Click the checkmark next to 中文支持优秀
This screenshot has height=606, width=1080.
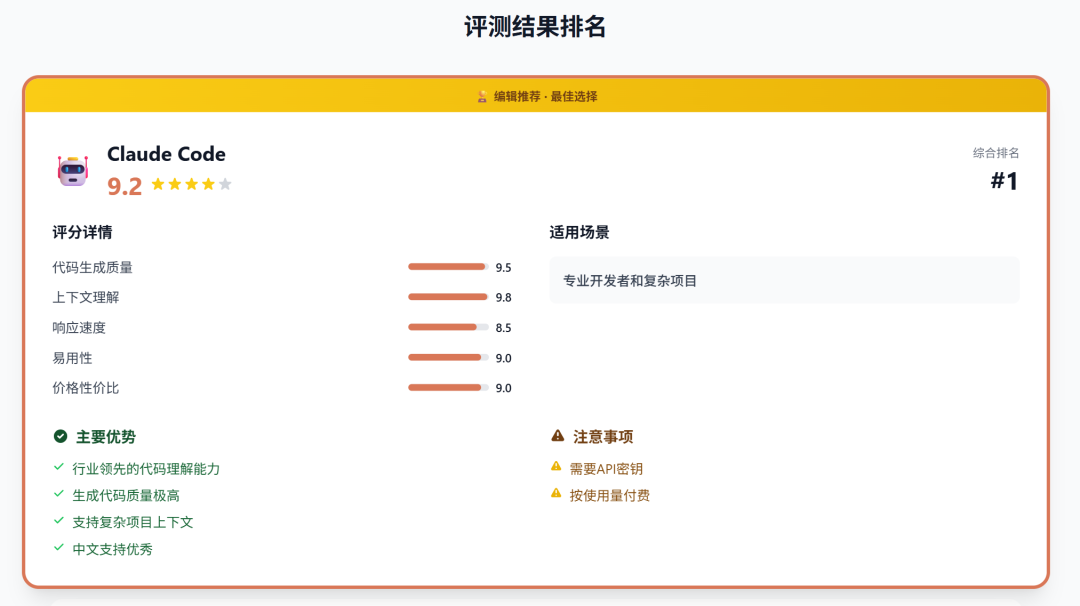pyautogui.click(x=59, y=548)
